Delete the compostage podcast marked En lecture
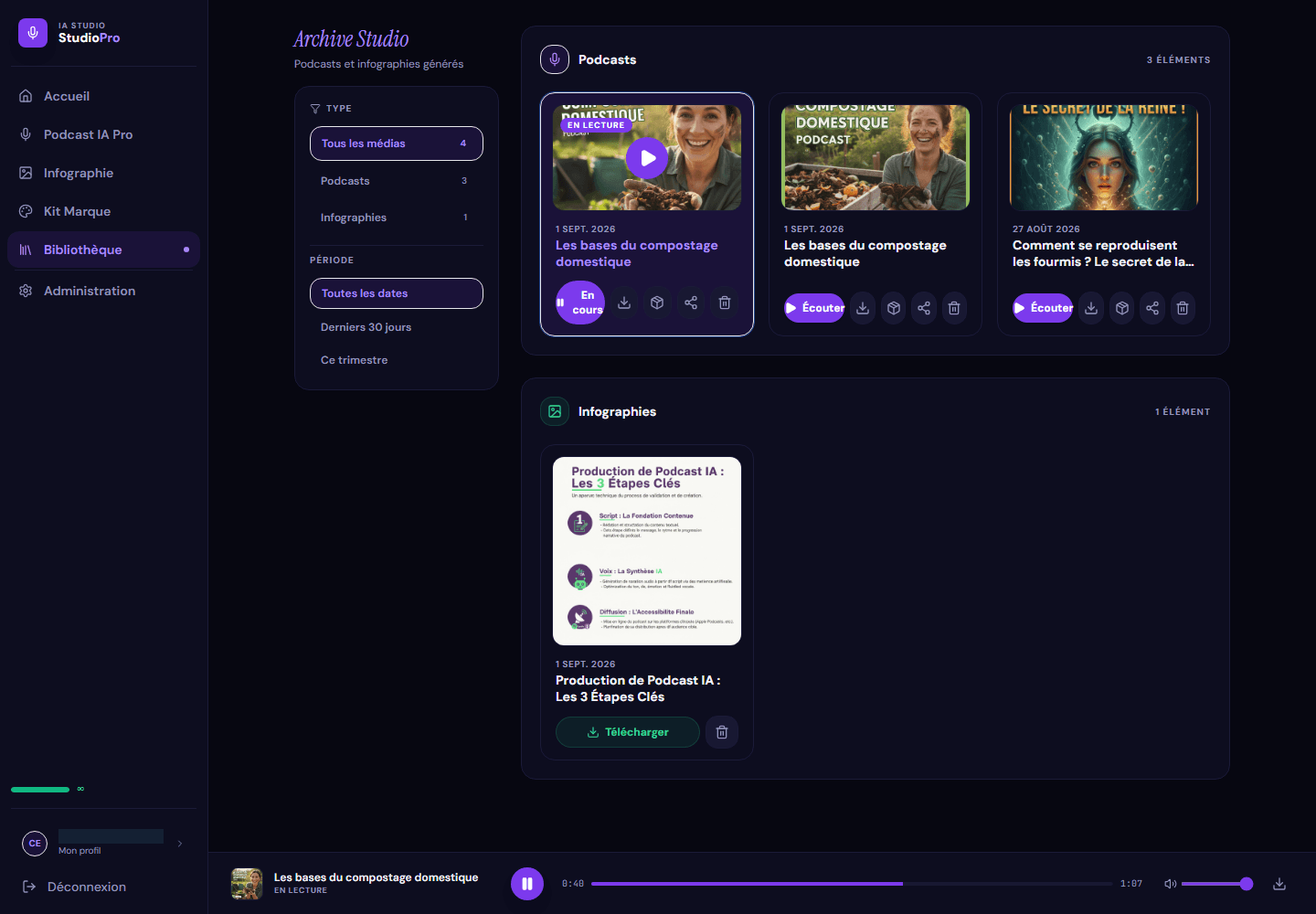Viewport: 1316px width, 914px height. pyautogui.click(x=725, y=303)
